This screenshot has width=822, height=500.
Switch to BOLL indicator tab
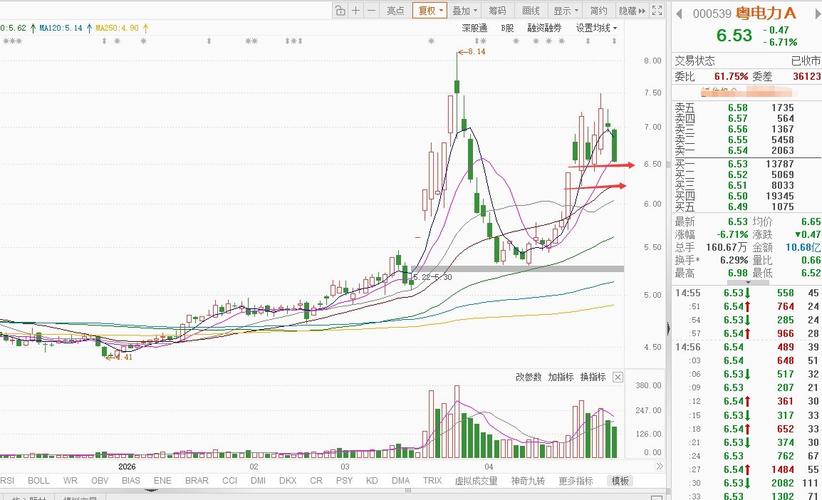(38, 481)
